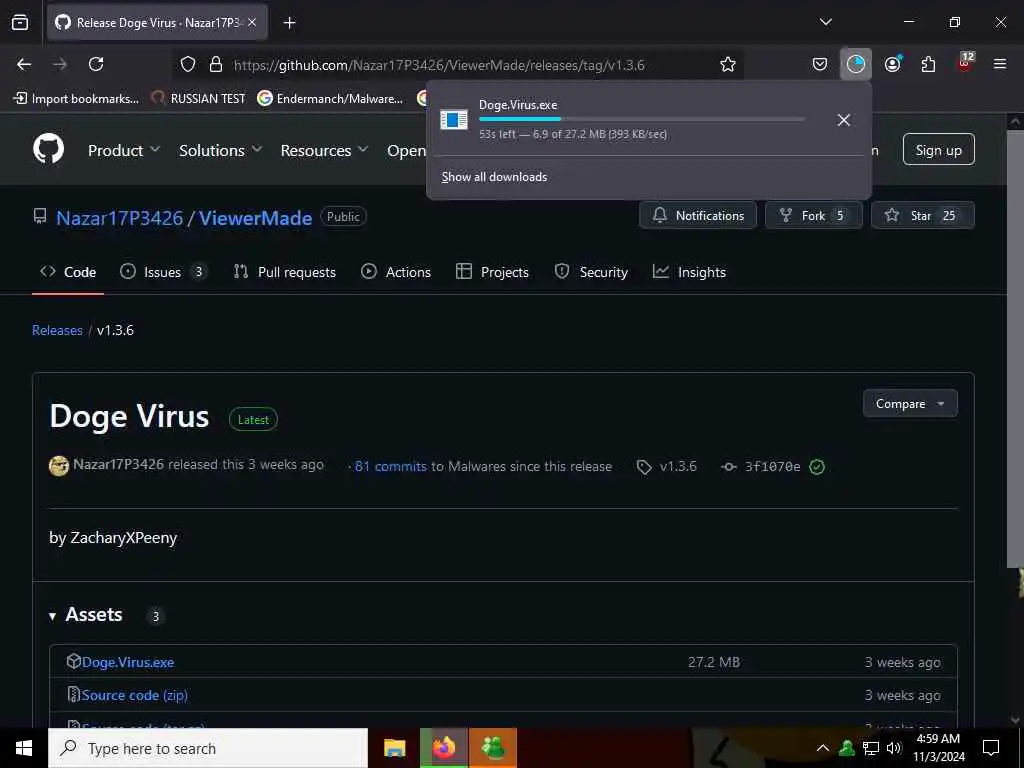Open a new tab with plus button
Screen dimensions: 1024x768
click(x=289, y=23)
